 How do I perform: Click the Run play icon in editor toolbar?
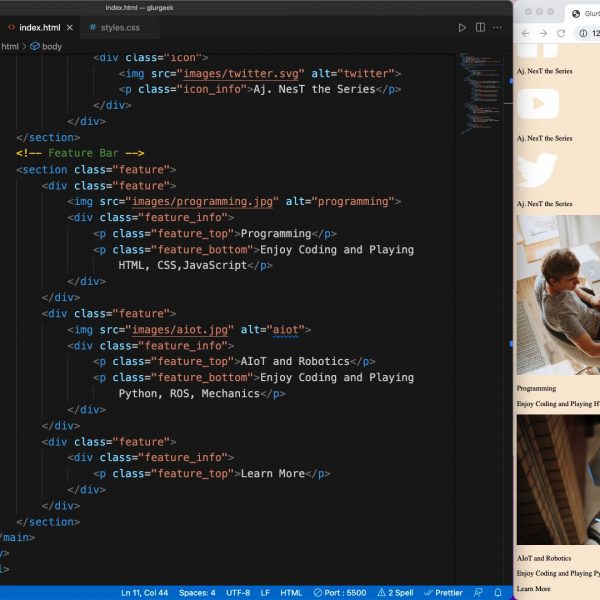click(x=462, y=28)
